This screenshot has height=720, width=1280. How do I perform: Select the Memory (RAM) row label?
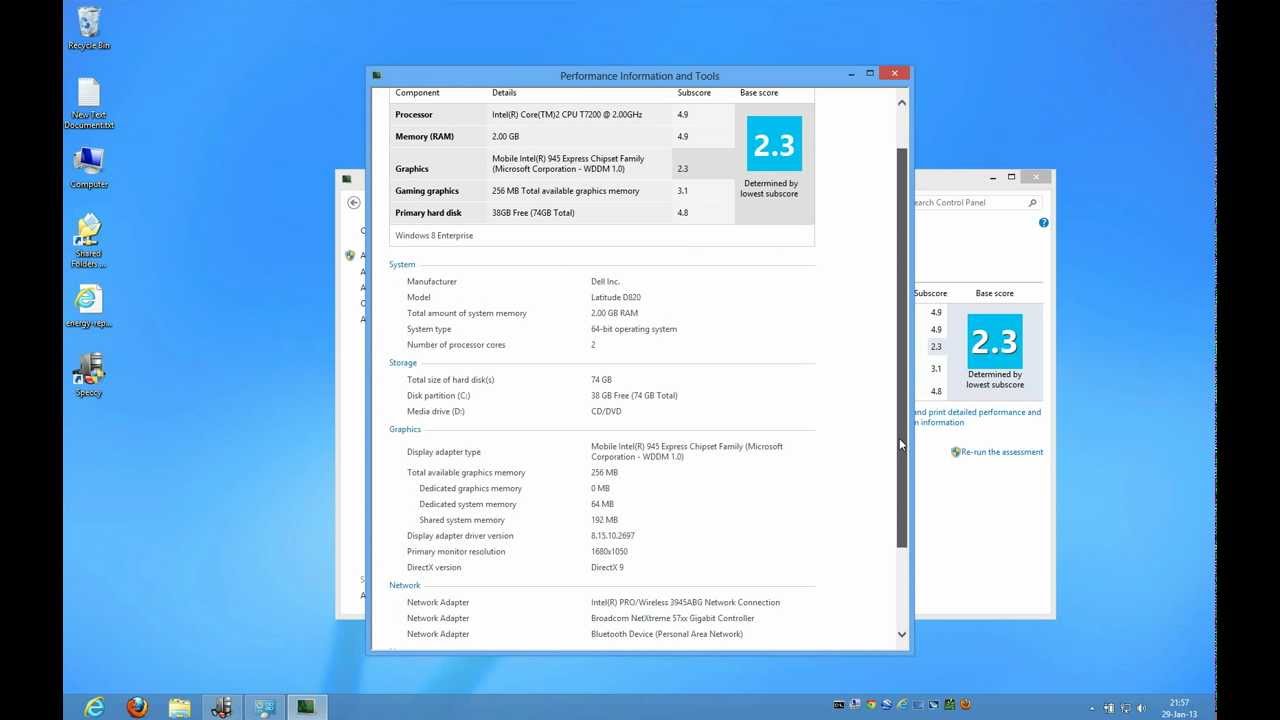(424, 137)
